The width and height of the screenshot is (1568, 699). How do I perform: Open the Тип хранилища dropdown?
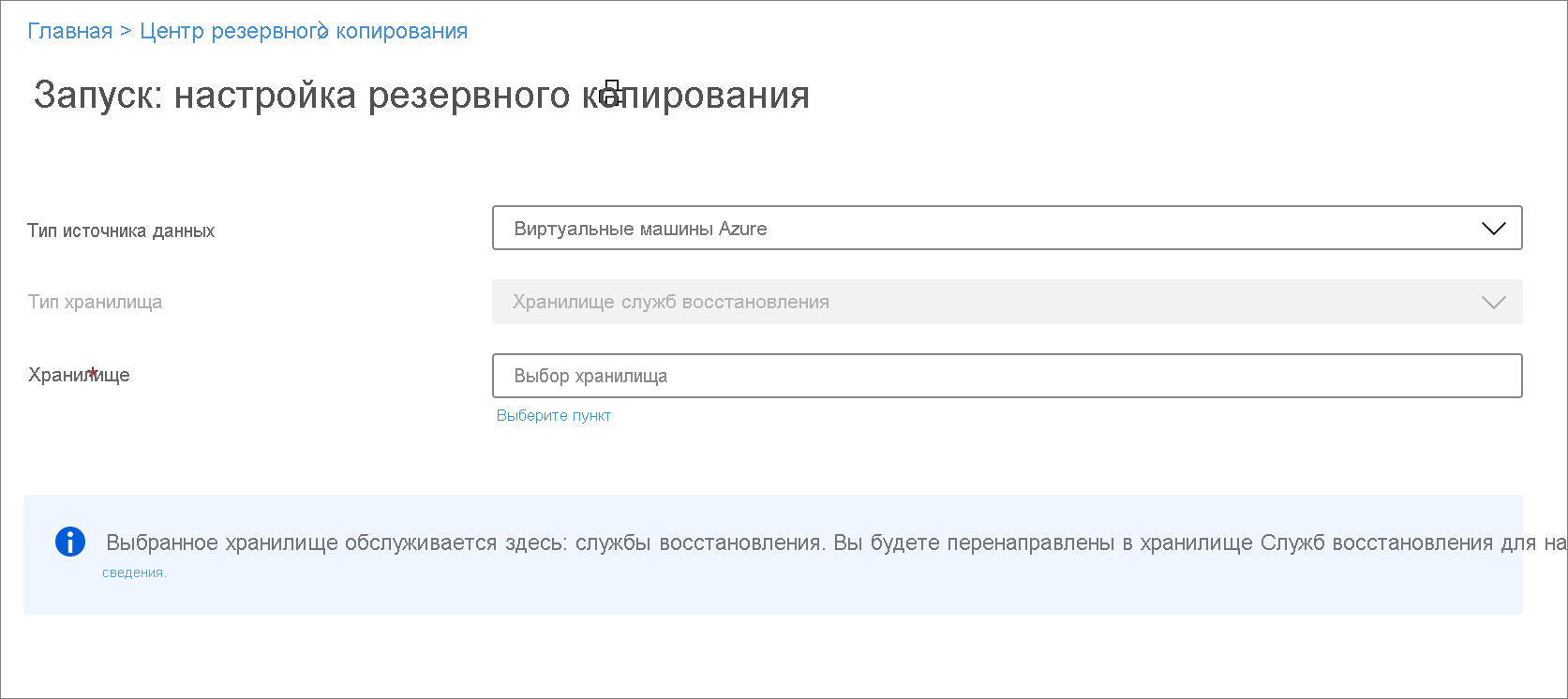(x=1007, y=302)
